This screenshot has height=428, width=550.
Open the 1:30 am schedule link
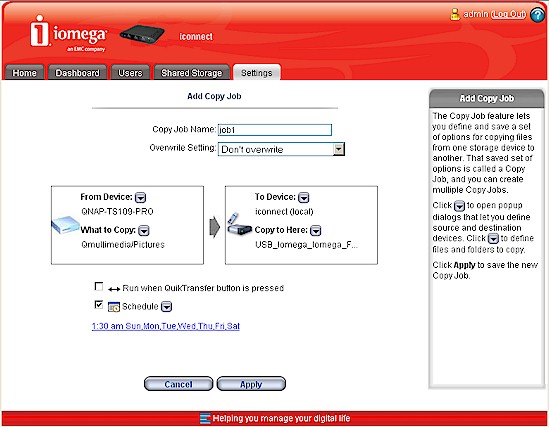pos(166,326)
